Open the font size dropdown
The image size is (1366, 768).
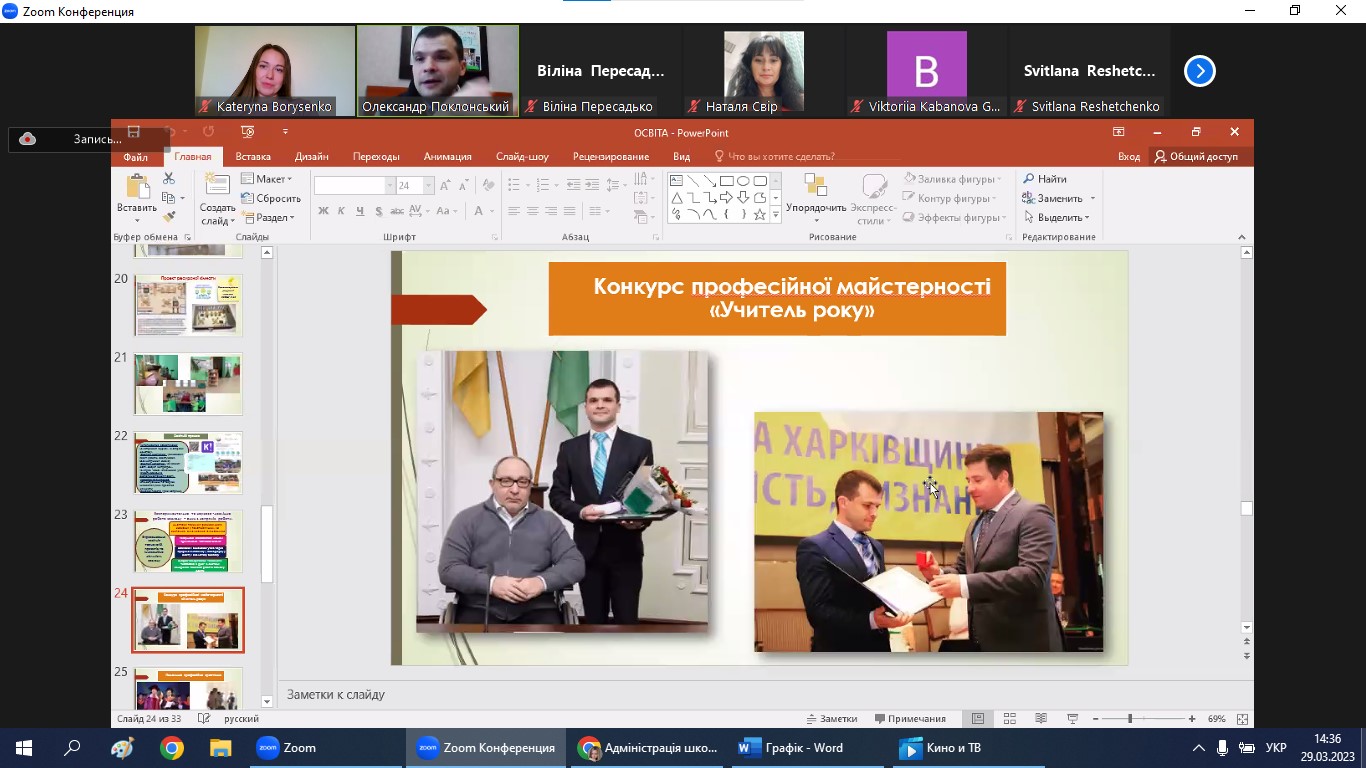pos(428,186)
